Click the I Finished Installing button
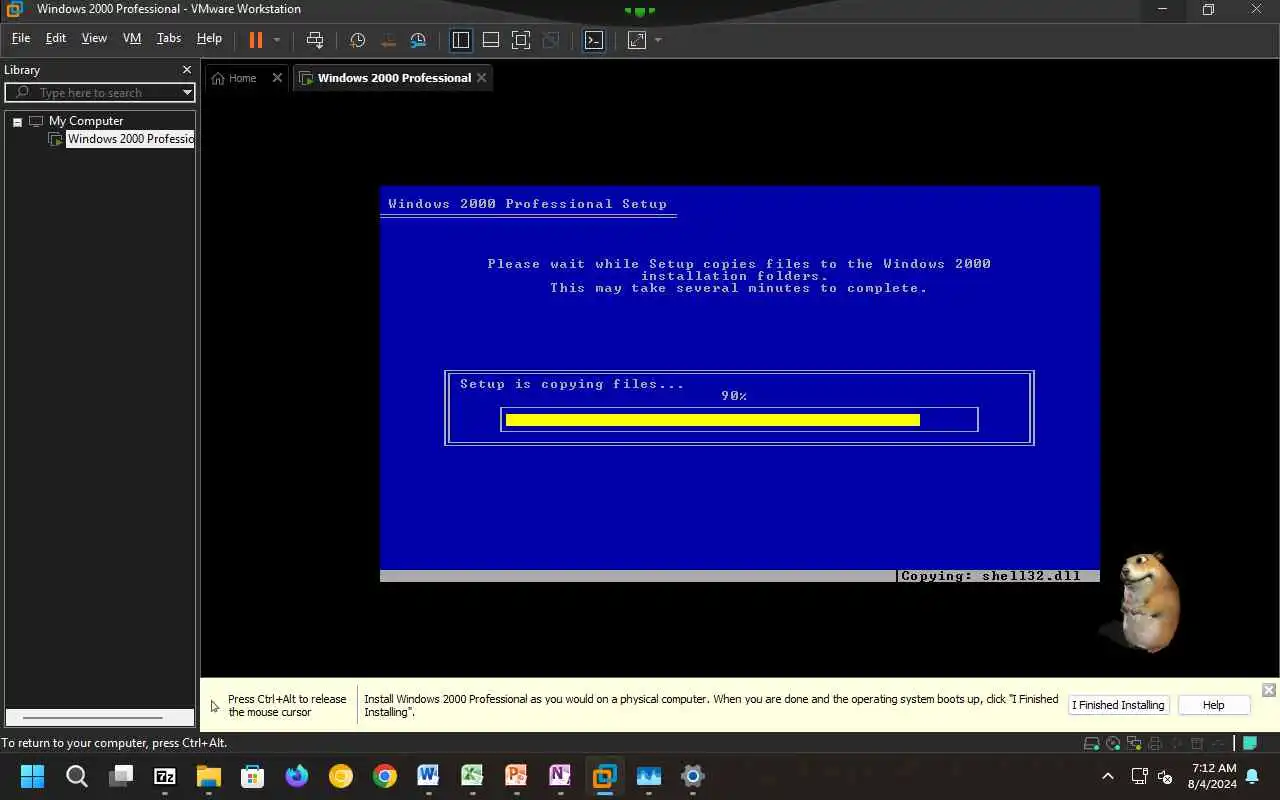The width and height of the screenshot is (1280, 800). (x=1118, y=705)
